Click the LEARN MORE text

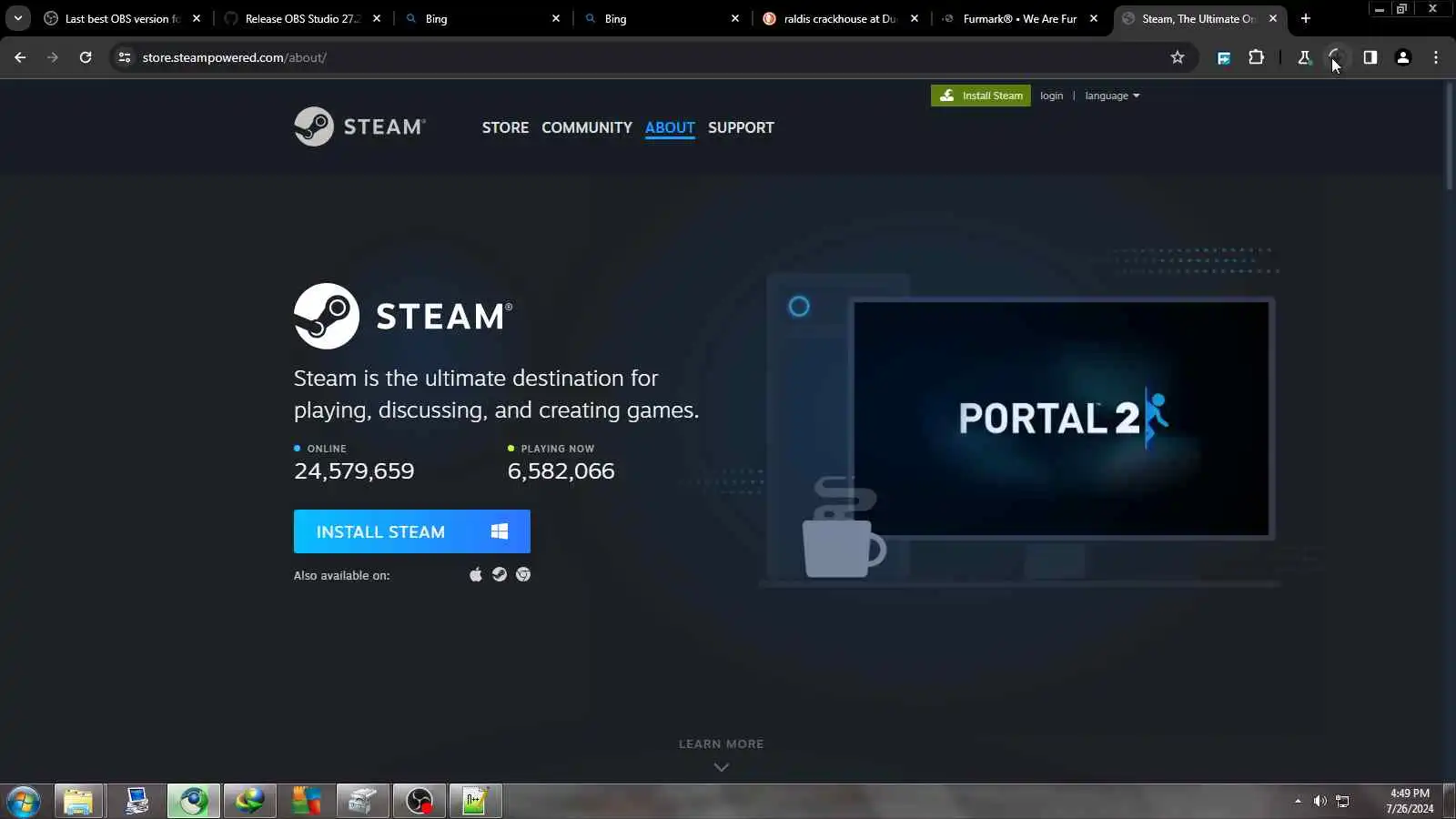point(722,744)
